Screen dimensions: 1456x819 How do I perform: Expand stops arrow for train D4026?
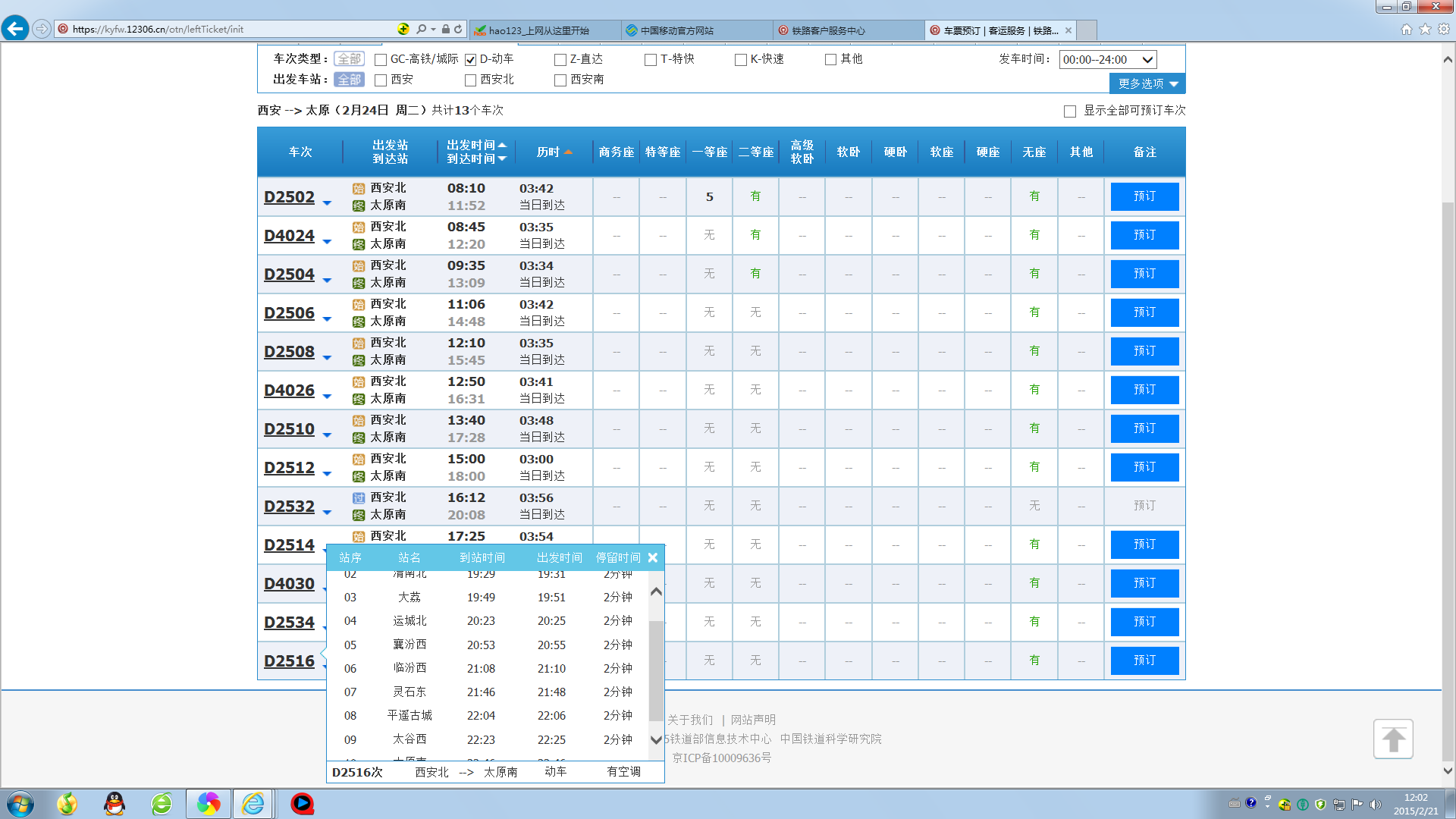[x=327, y=396]
